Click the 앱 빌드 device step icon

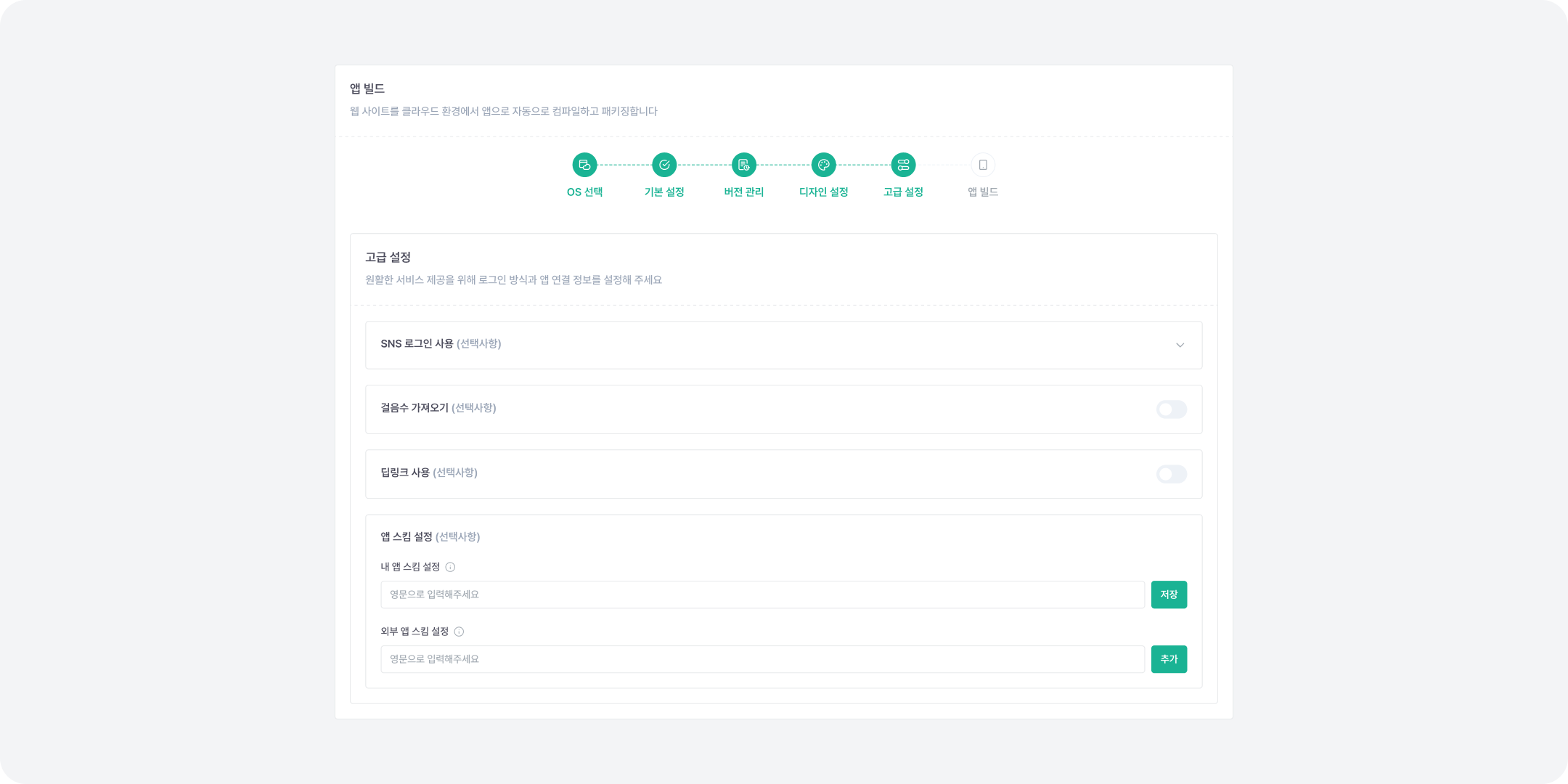coord(983,165)
